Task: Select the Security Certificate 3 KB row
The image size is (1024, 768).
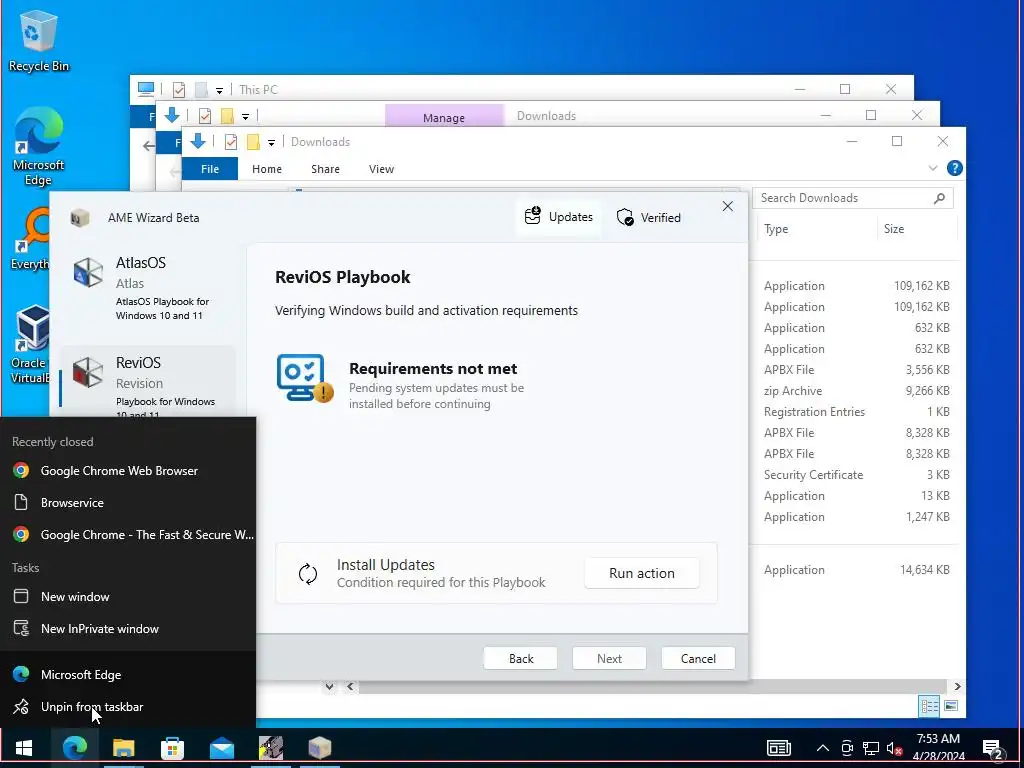Action: 857,475
